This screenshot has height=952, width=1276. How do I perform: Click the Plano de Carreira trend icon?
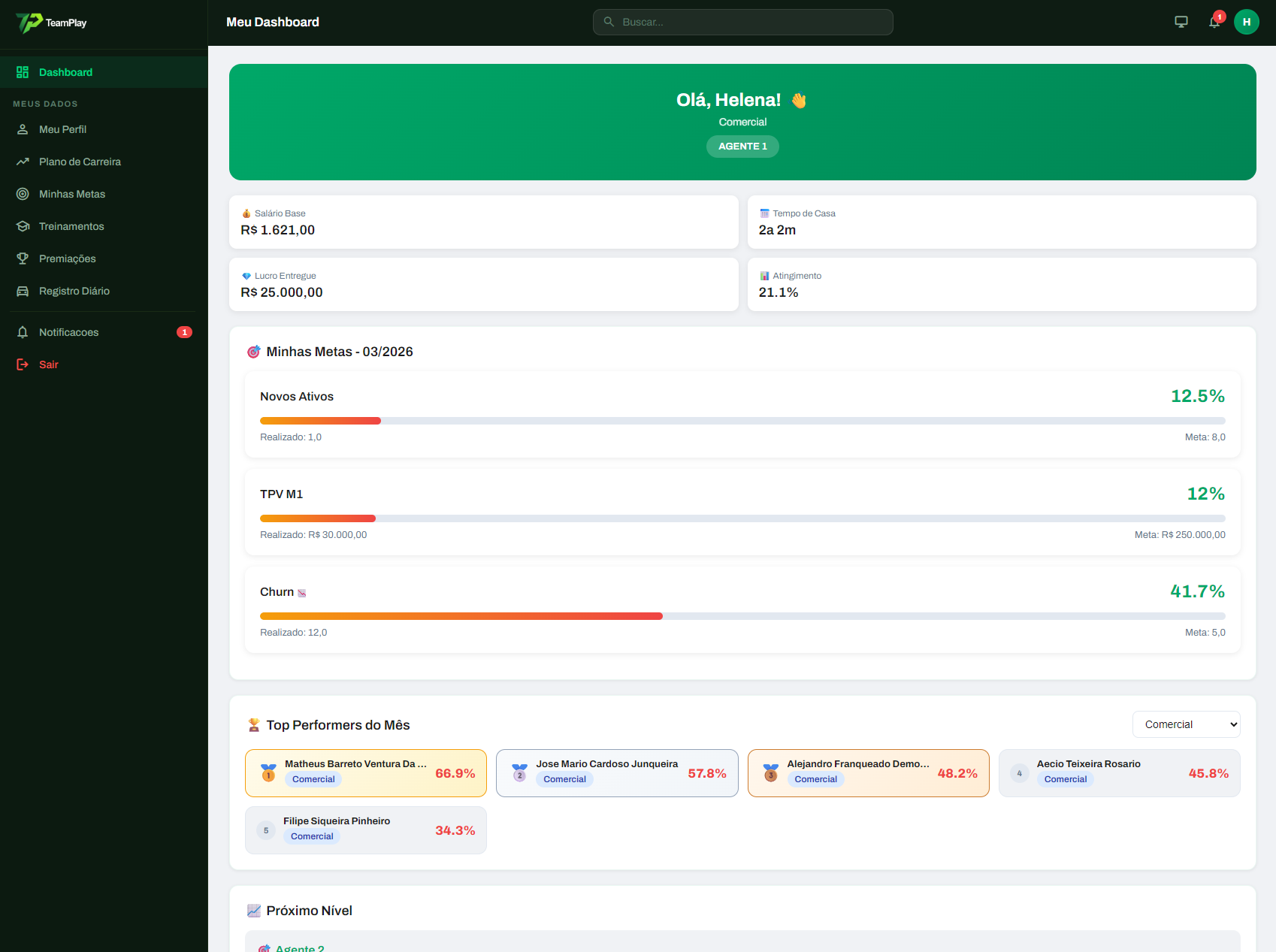(x=23, y=162)
